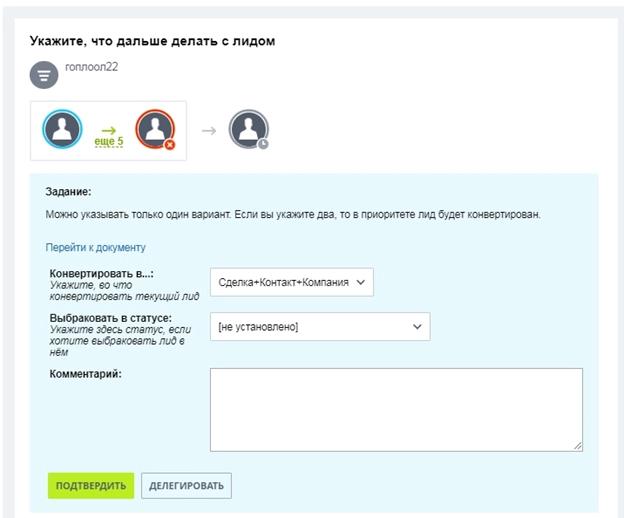
Task: Expand the "Сделка+Контакт+Компания" dropdown
Action: (291, 283)
